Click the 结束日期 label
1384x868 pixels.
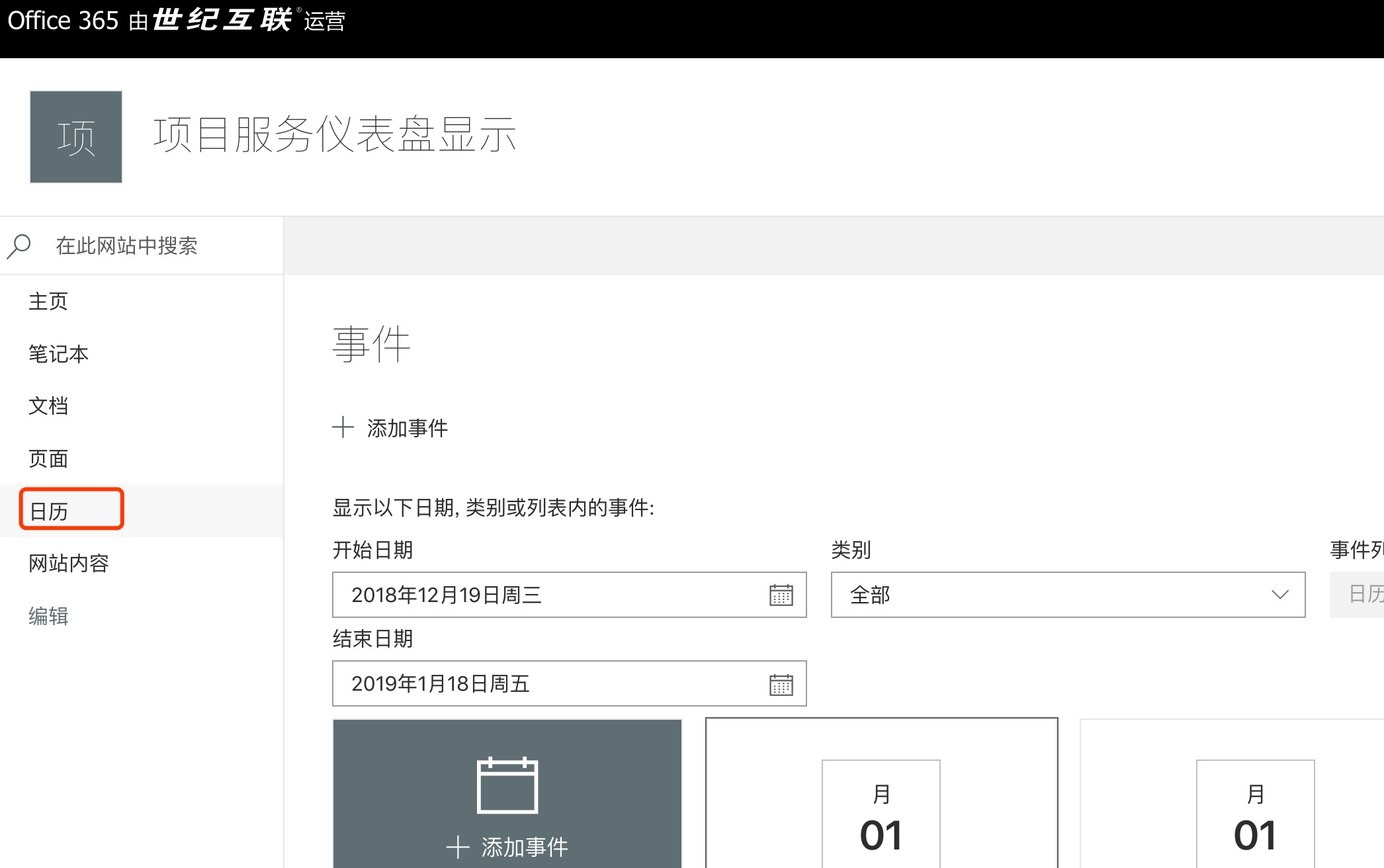pyautogui.click(x=372, y=638)
